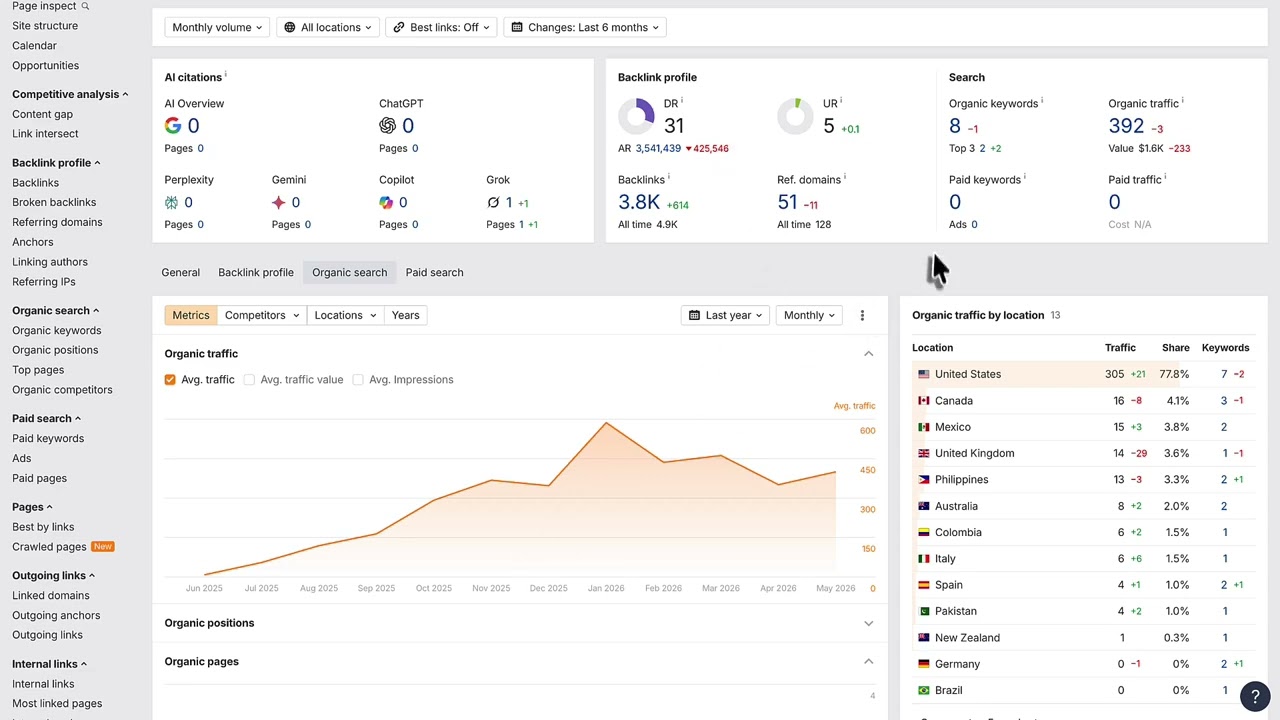The width and height of the screenshot is (1280, 720).
Task: Collapse the Organic traffic section
Action: [868, 354]
